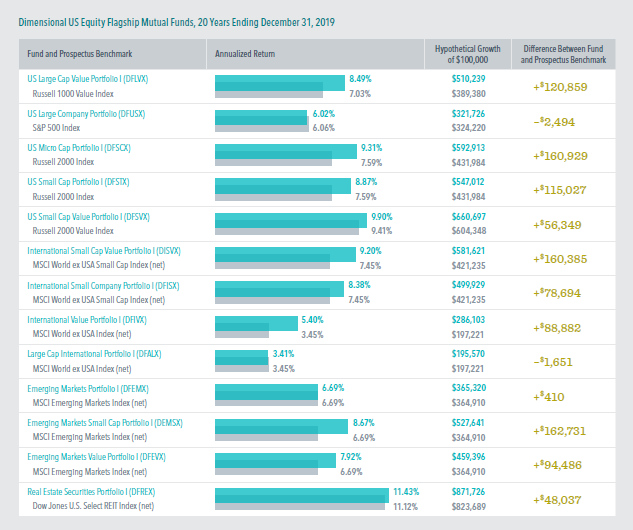
Task: Click the $510,239 growth value
Action: [x=469, y=79]
